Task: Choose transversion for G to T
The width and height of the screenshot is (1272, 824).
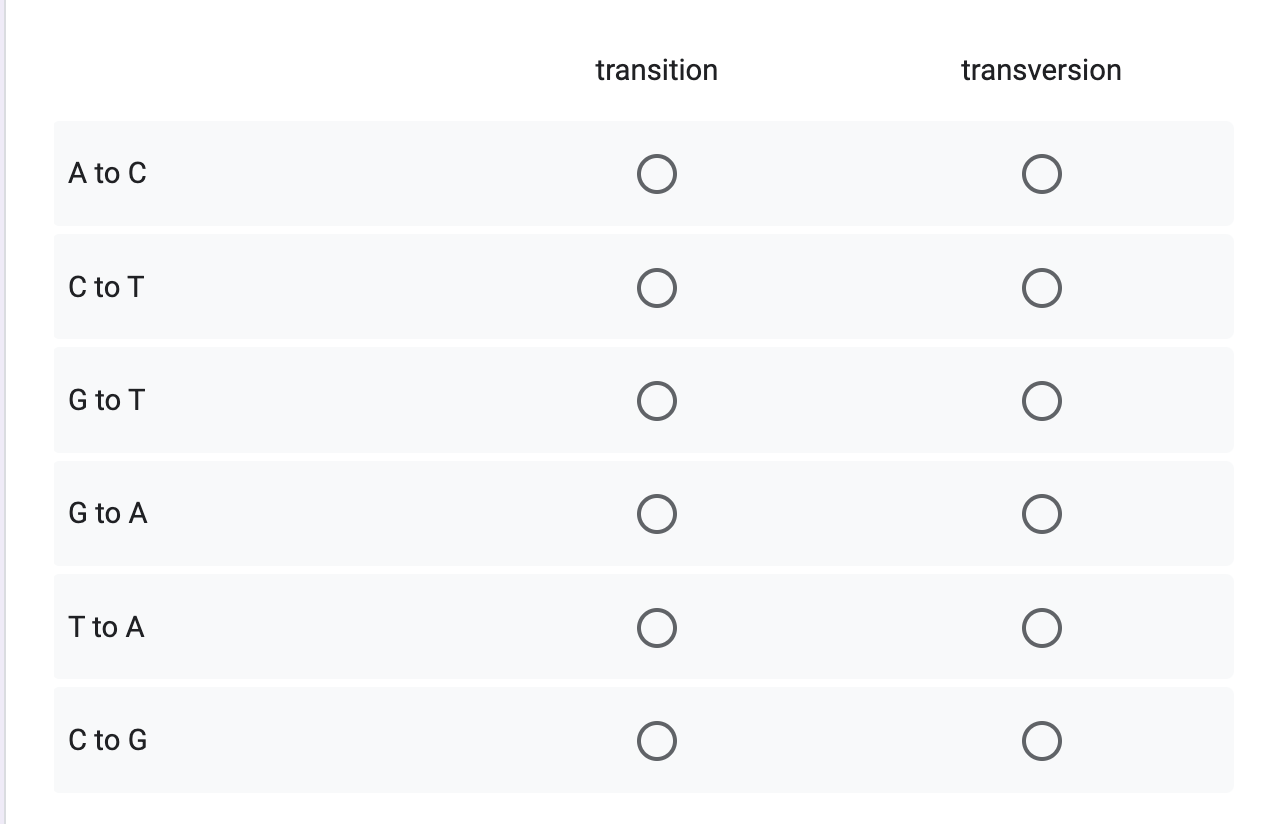Action: coord(1042,401)
